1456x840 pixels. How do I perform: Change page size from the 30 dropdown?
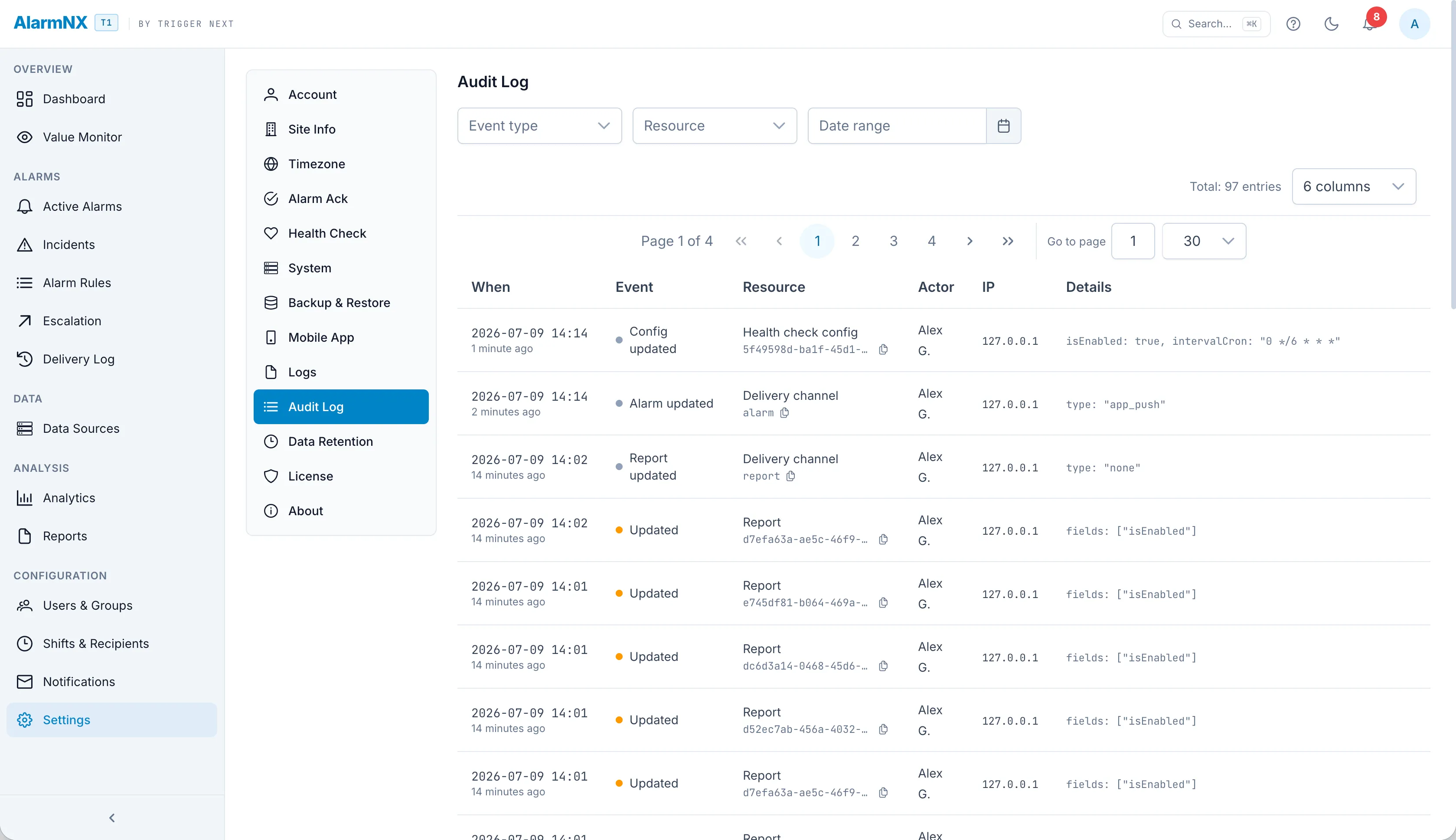1204,241
